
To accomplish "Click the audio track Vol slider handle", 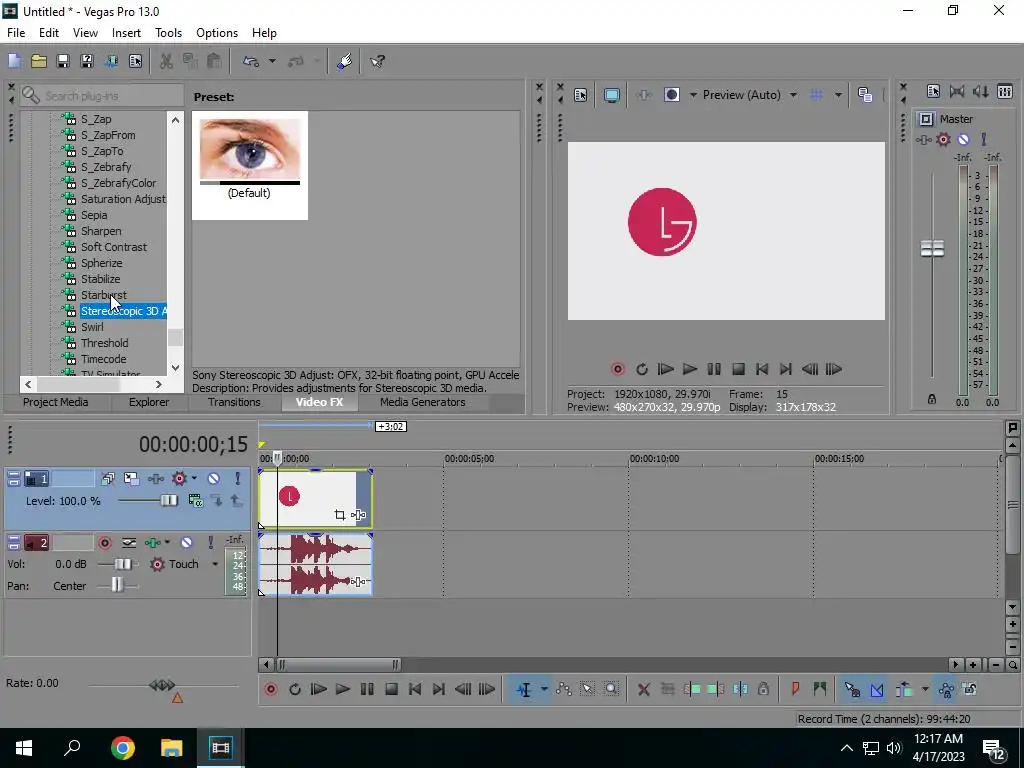I will pyautogui.click(x=123, y=564).
